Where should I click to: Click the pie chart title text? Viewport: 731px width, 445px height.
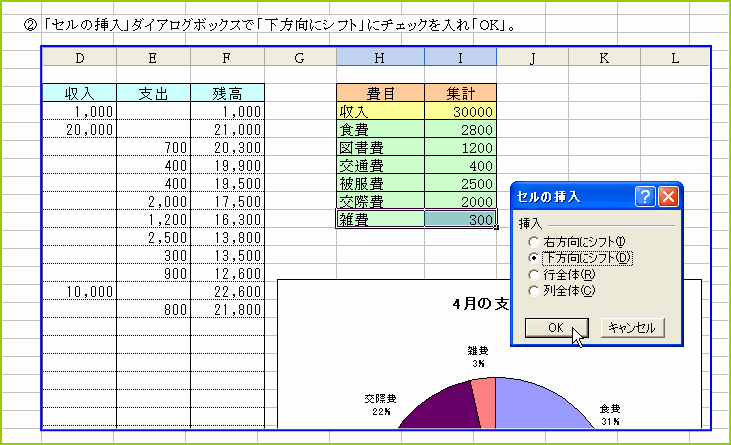point(481,304)
